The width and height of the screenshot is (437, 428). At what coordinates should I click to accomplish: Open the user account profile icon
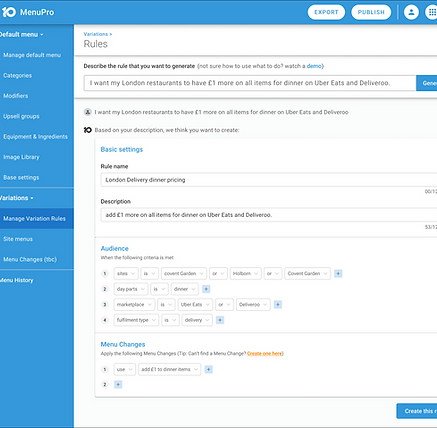[x=411, y=12]
